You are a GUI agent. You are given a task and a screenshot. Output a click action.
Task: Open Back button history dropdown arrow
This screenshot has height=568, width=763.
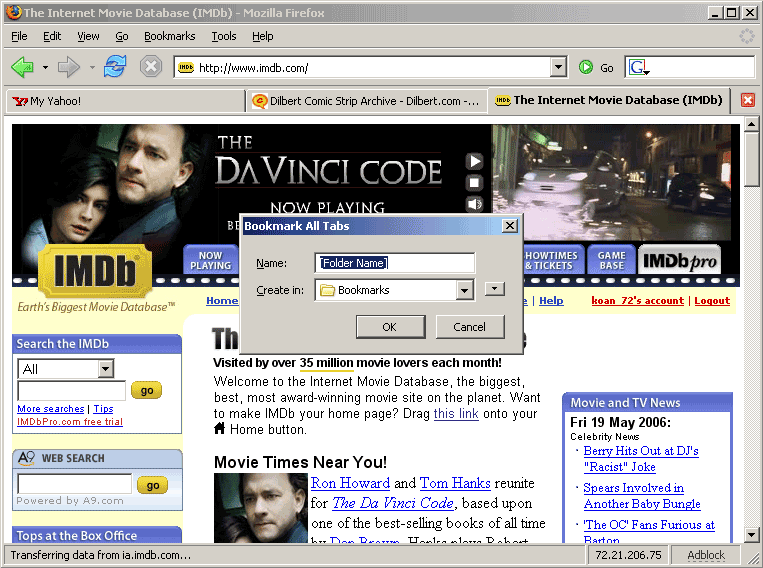point(45,67)
